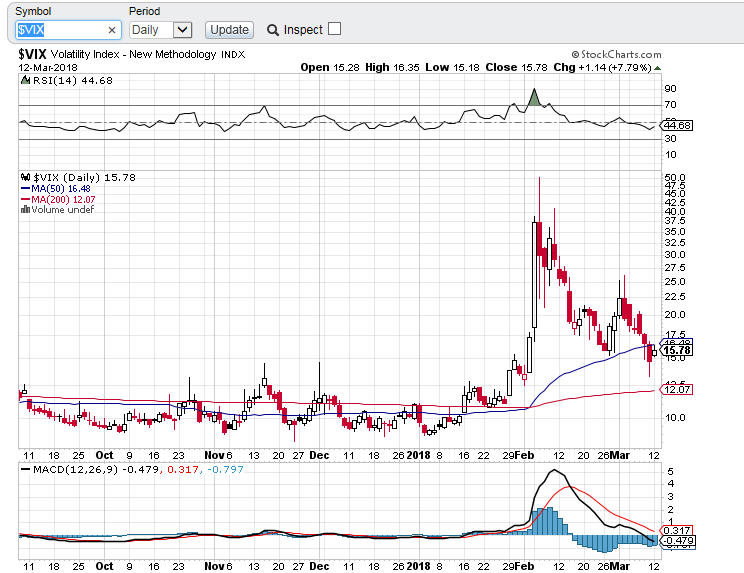Open the StockCharts.com watermark link
Image resolution: width=744 pixels, height=573 pixels.
621,55
